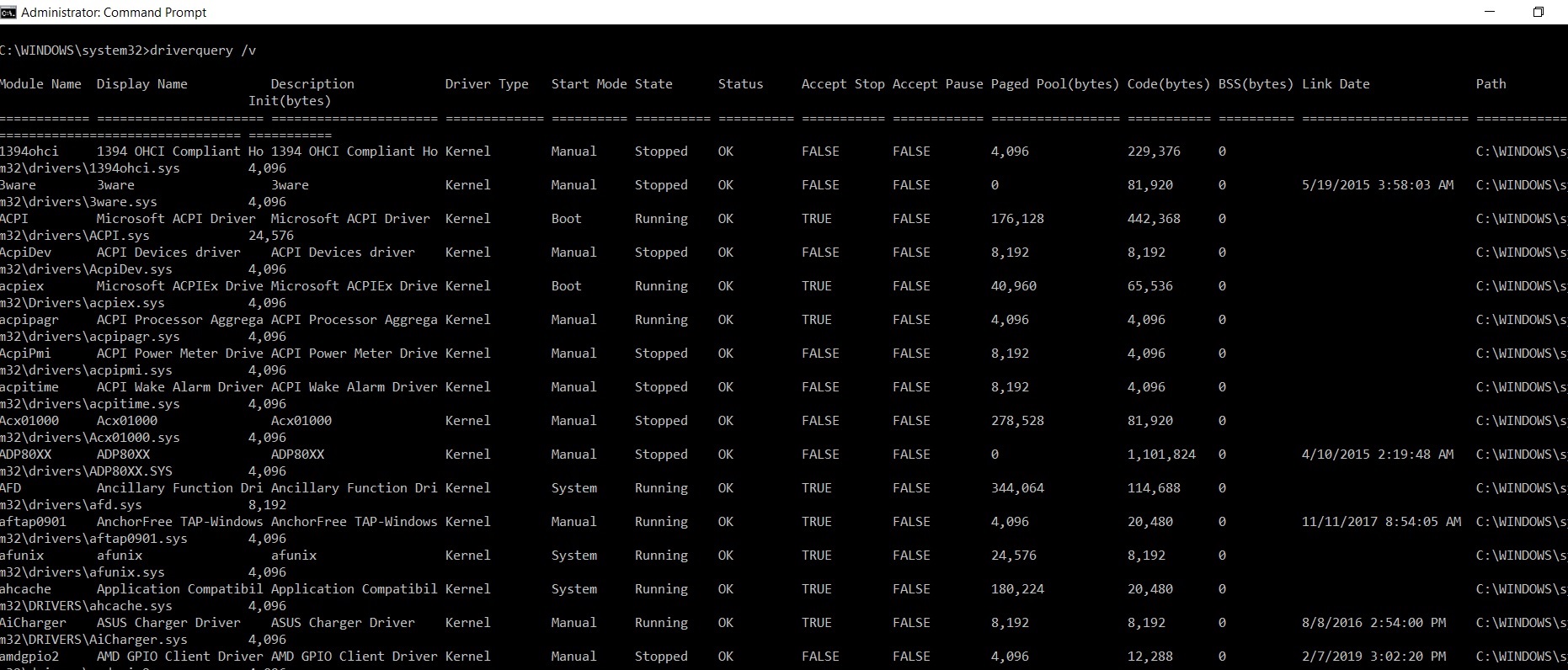Click the minimize window button
Screen dimensions: 1568x670
[1490, 12]
